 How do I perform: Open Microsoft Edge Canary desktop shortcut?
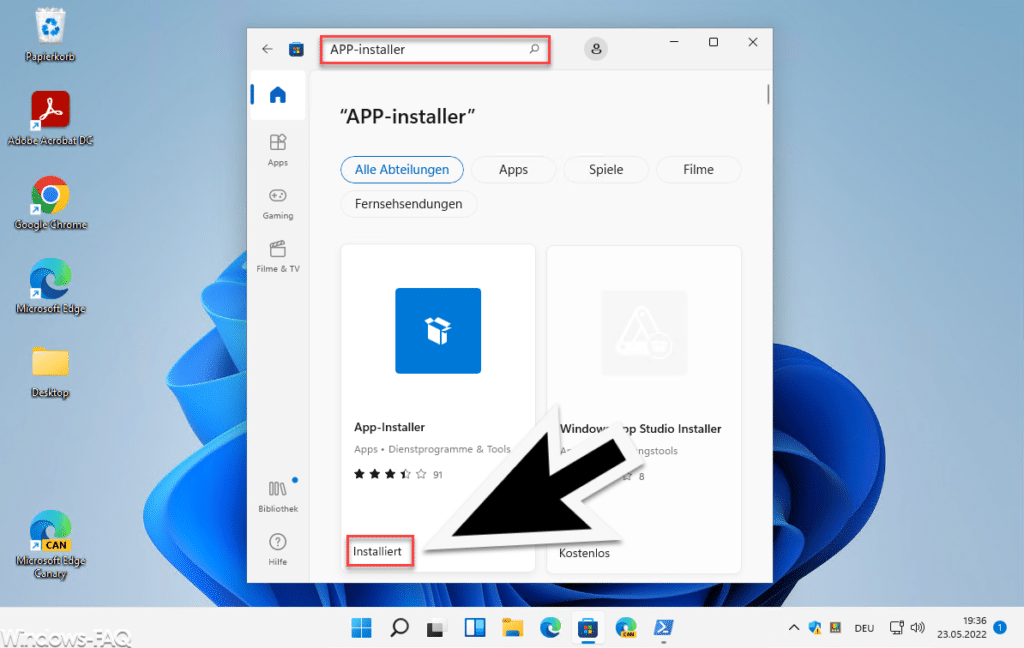click(50, 545)
